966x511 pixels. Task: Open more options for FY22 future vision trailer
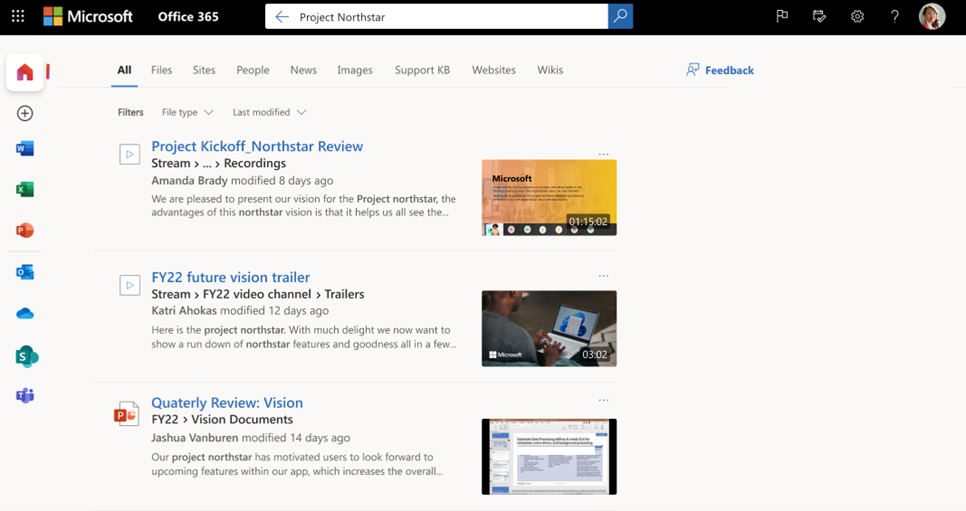603,276
